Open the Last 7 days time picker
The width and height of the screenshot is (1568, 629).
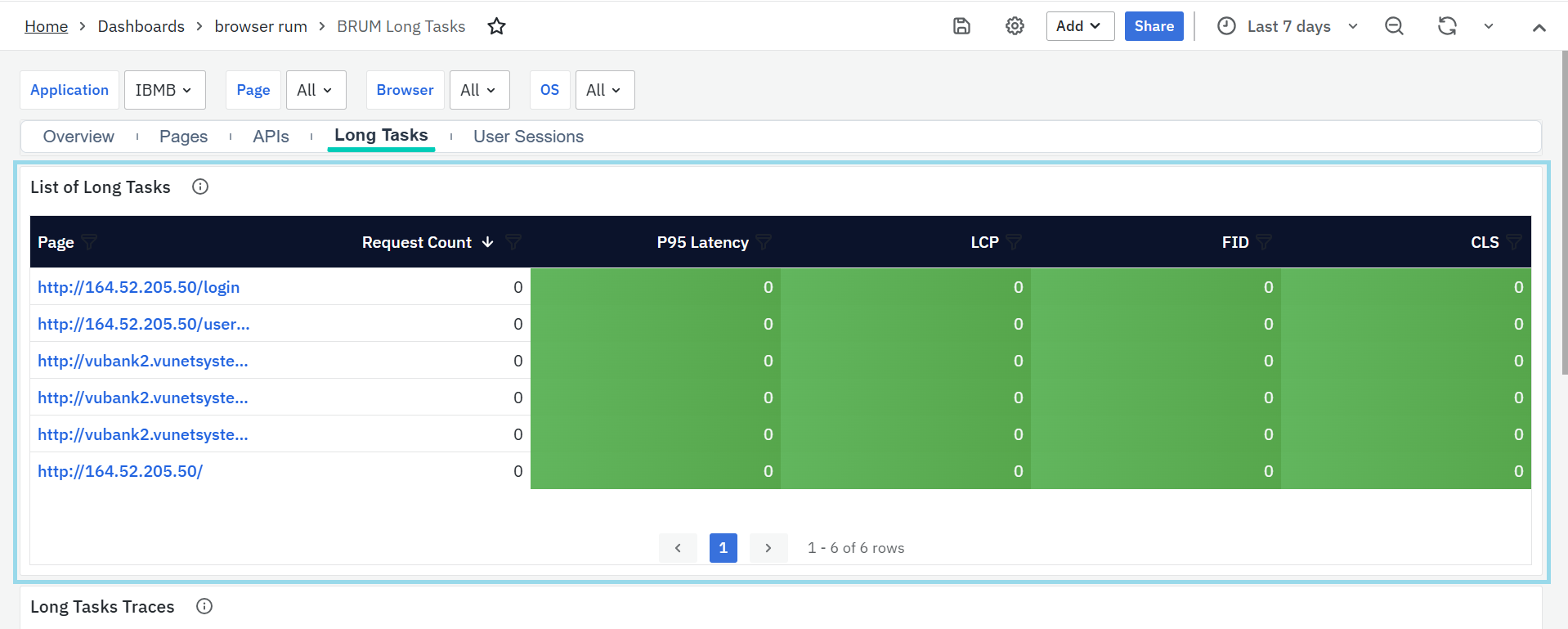pos(1288,26)
